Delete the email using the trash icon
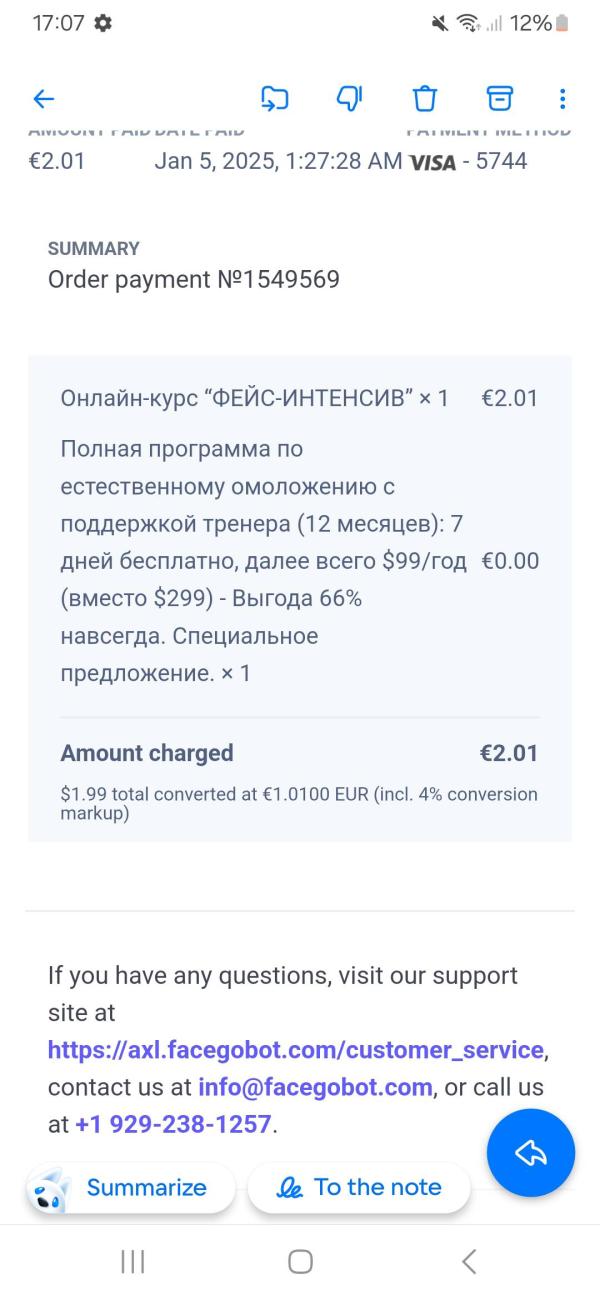 [x=425, y=98]
